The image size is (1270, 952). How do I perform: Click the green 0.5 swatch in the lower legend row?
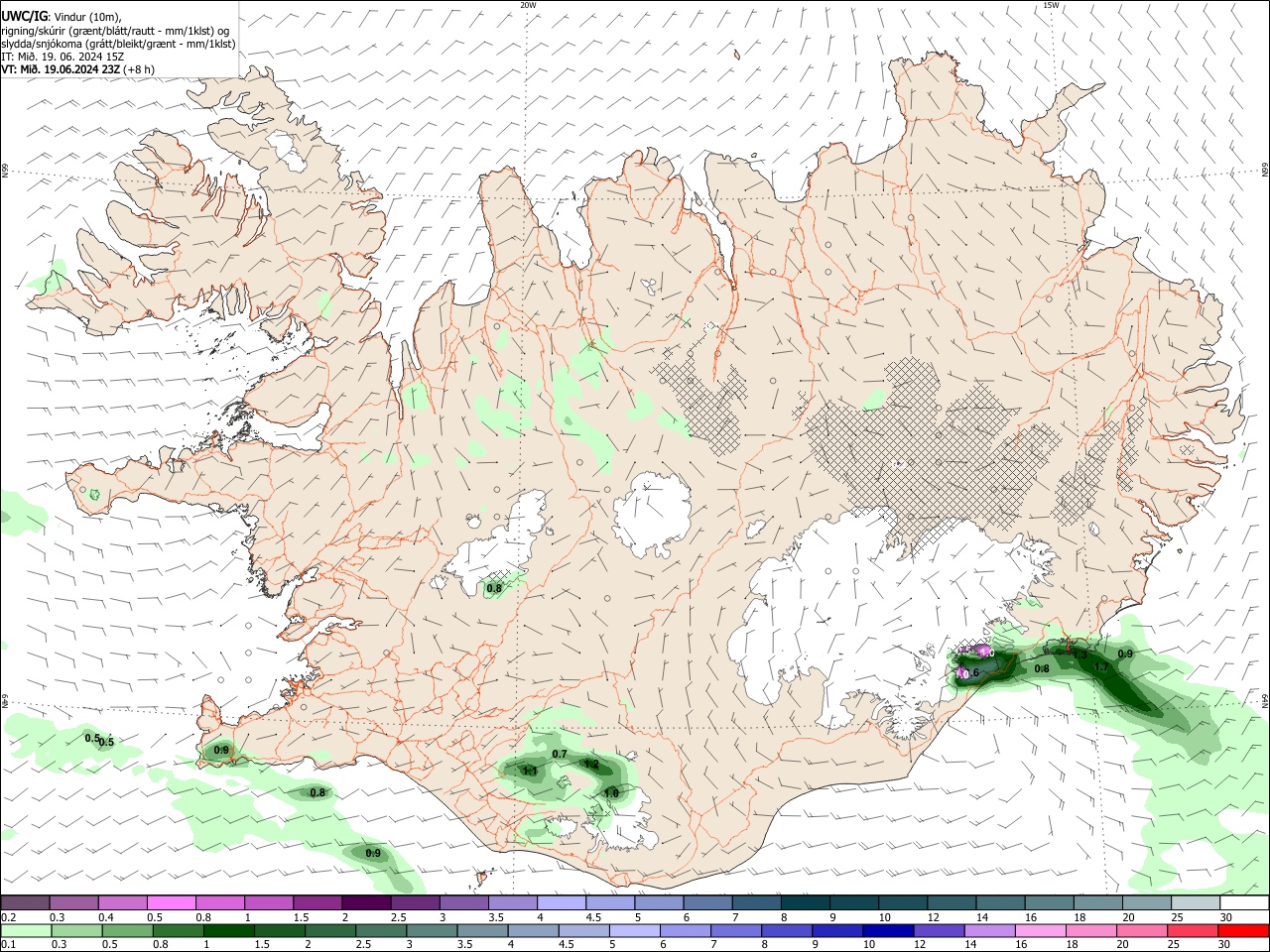pos(127,930)
